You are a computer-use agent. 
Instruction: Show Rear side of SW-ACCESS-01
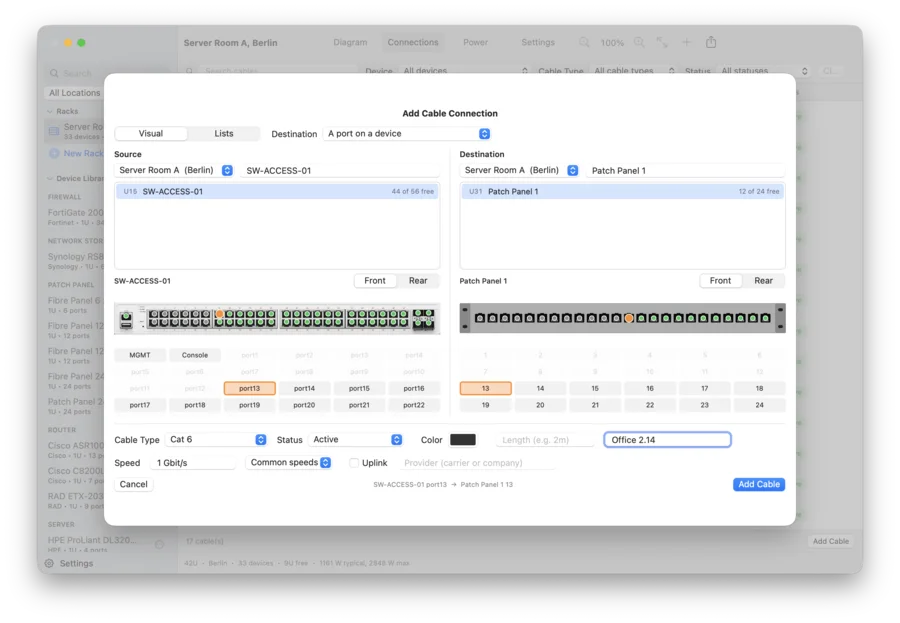point(418,281)
